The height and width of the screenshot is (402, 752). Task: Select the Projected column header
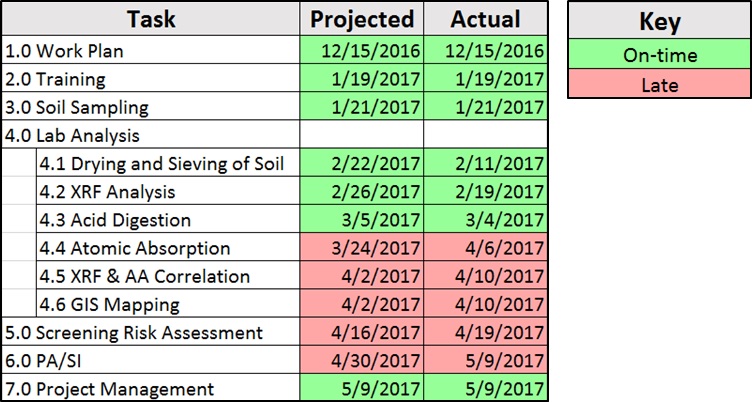pyautogui.click(x=361, y=19)
